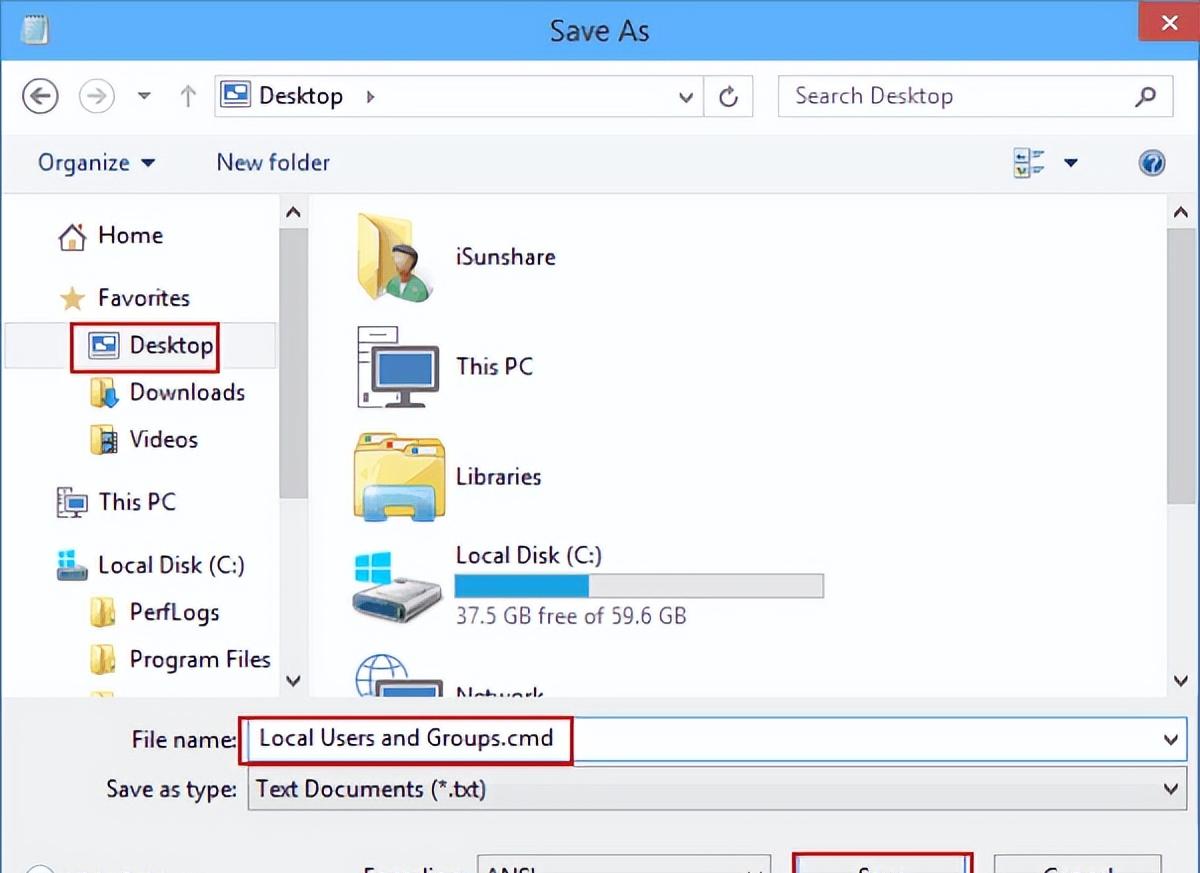Screen dimensions: 1200x873
Task: Open Help with the question mark icon
Action: coord(1152,163)
